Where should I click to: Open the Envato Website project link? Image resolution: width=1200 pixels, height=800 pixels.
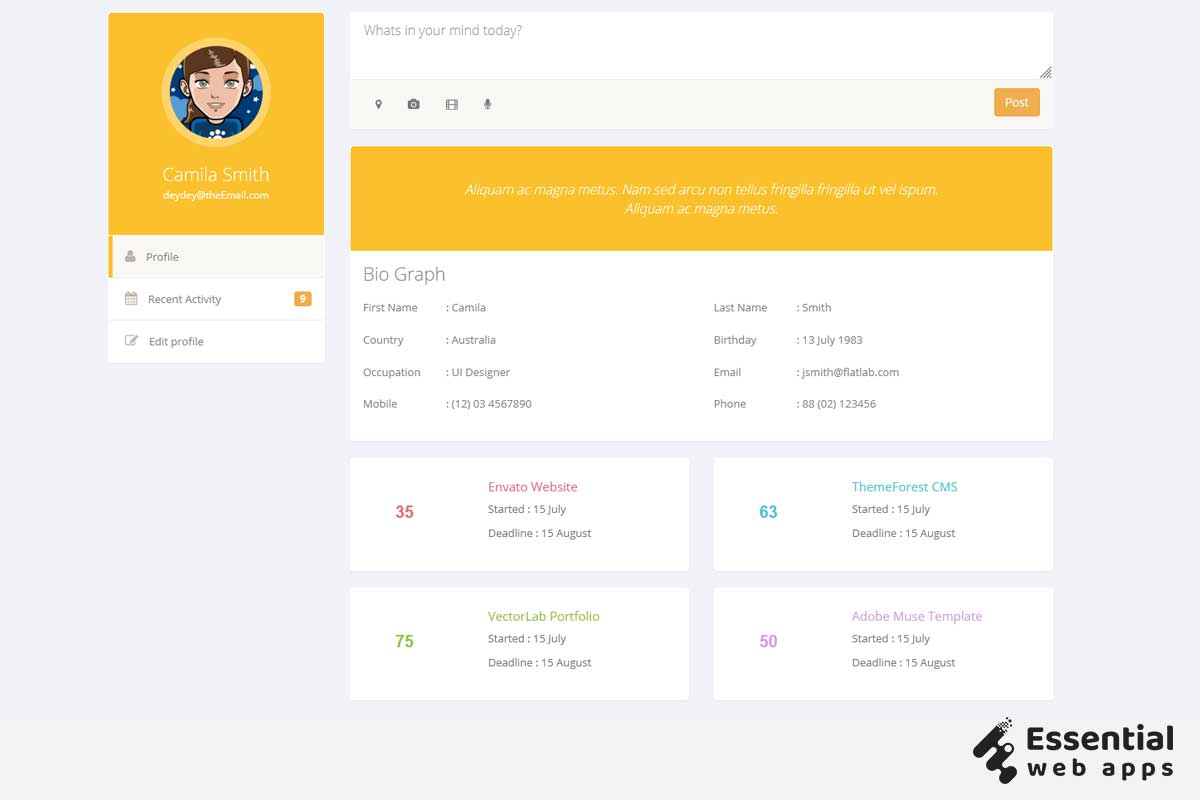pyautogui.click(x=532, y=487)
